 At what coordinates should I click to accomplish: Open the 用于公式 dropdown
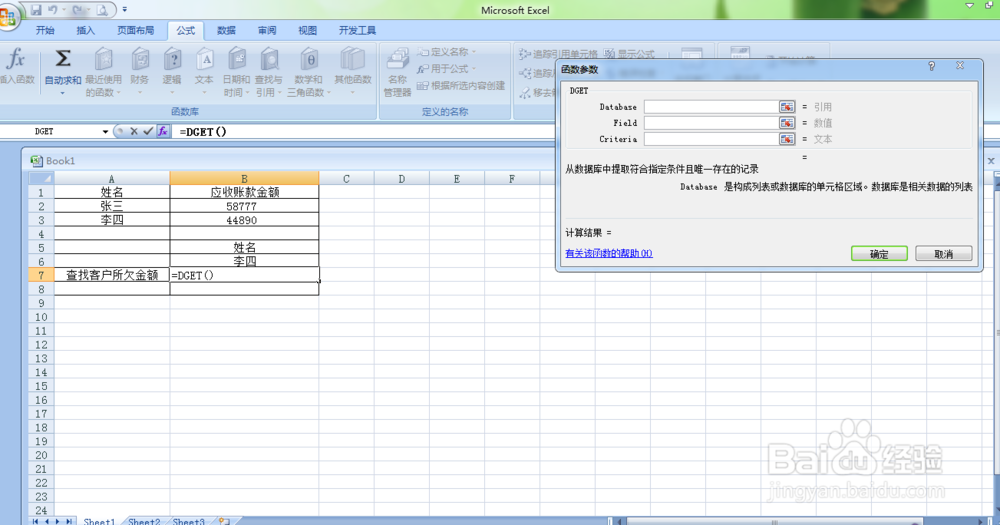tap(446, 68)
